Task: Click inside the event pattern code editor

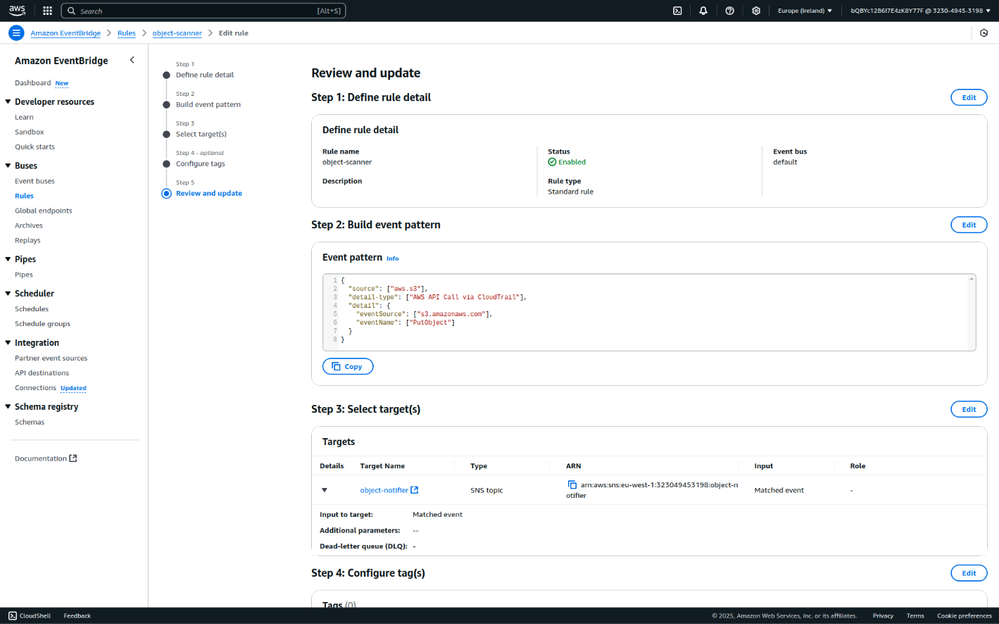Action: point(649,312)
